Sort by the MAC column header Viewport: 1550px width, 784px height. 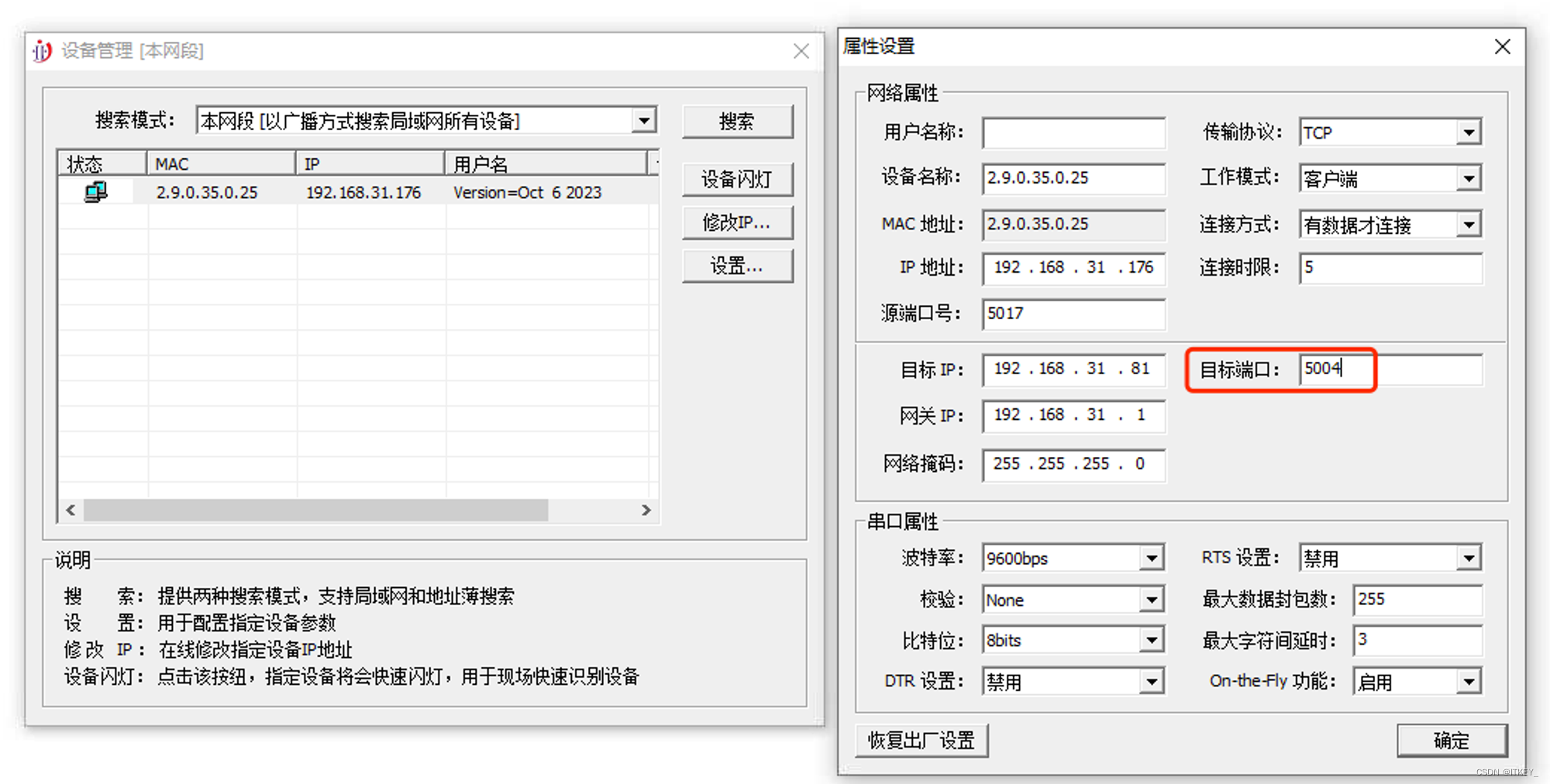222,163
